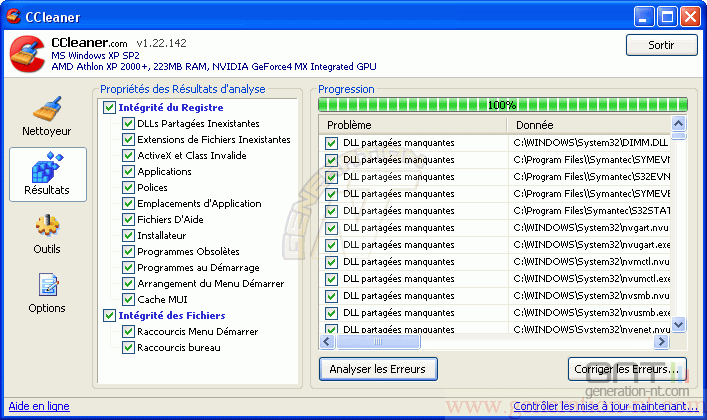707x420 pixels.
Task: Toggle ActiveX et Class Invalide checkbox
Action: [128, 156]
